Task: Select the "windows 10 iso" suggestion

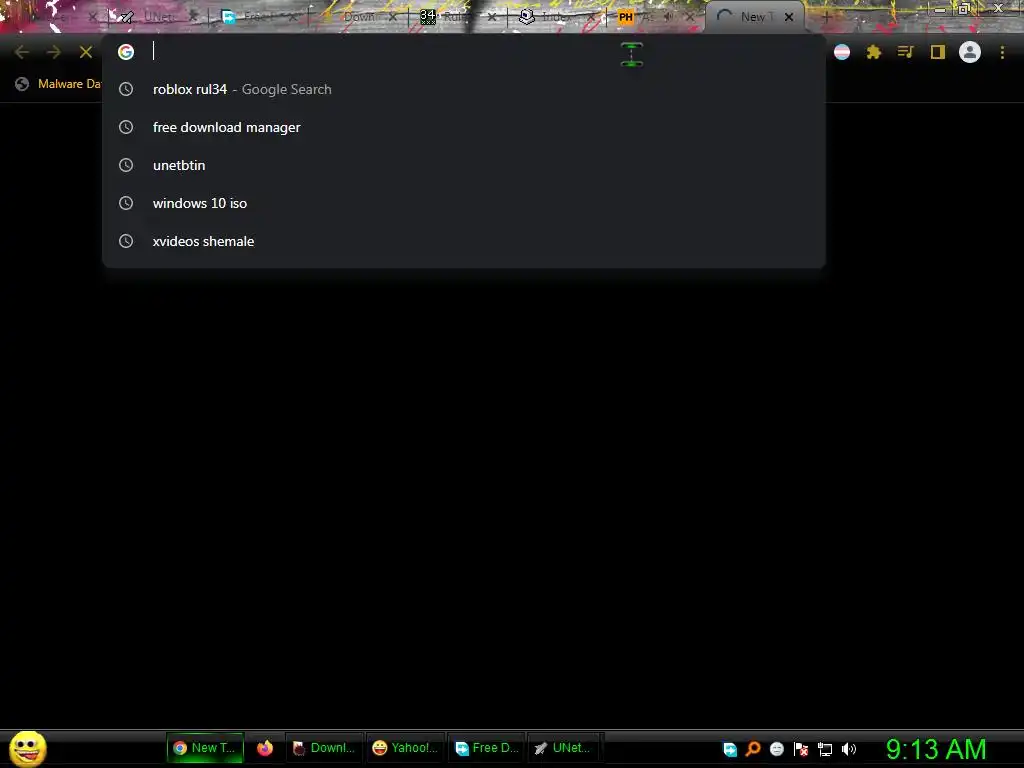Action: 464,203
